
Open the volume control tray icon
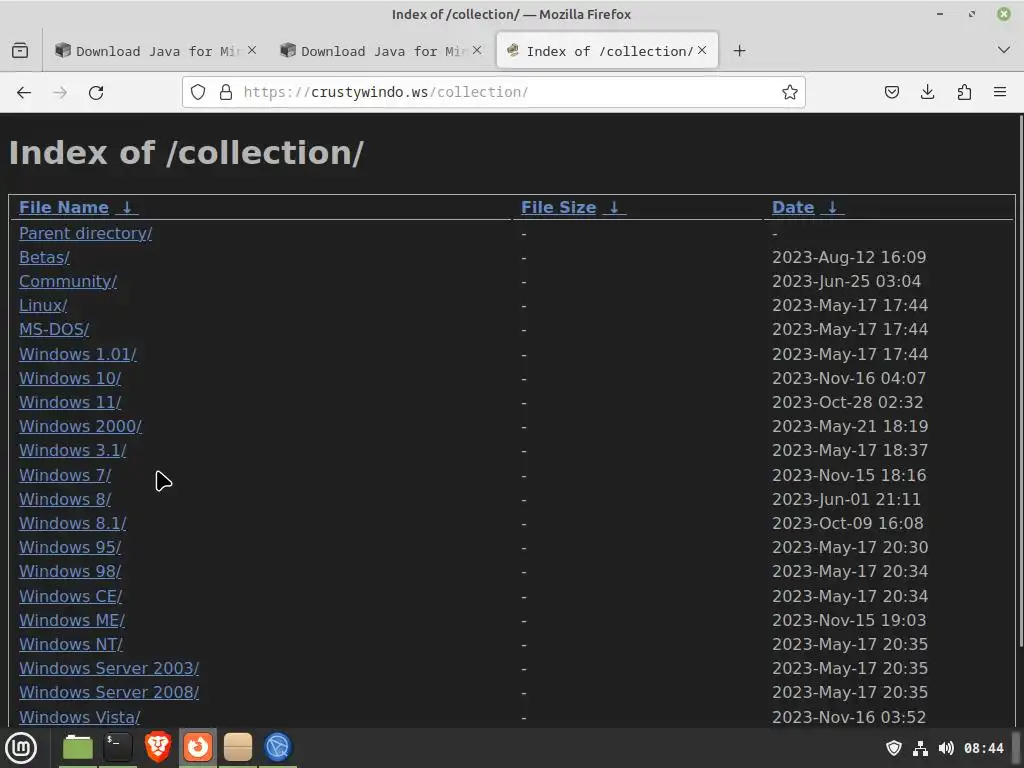946,748
